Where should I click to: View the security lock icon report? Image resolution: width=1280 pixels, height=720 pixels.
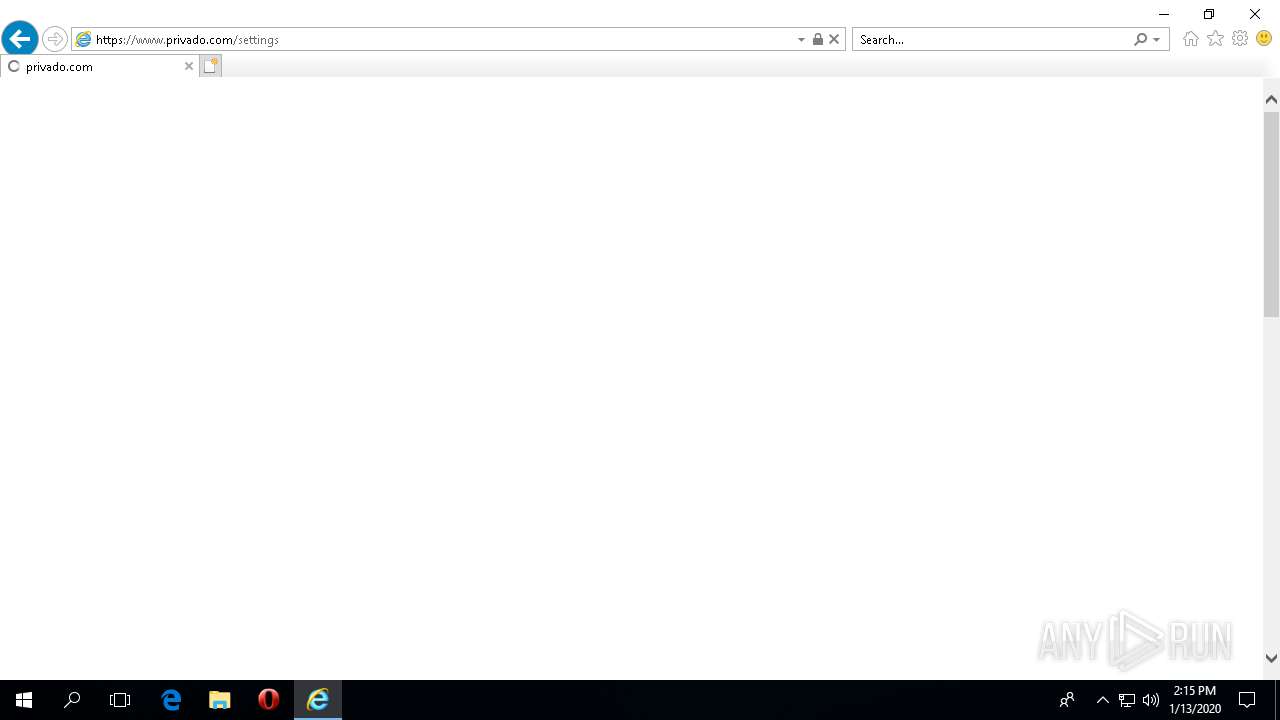tap(818, 39)
